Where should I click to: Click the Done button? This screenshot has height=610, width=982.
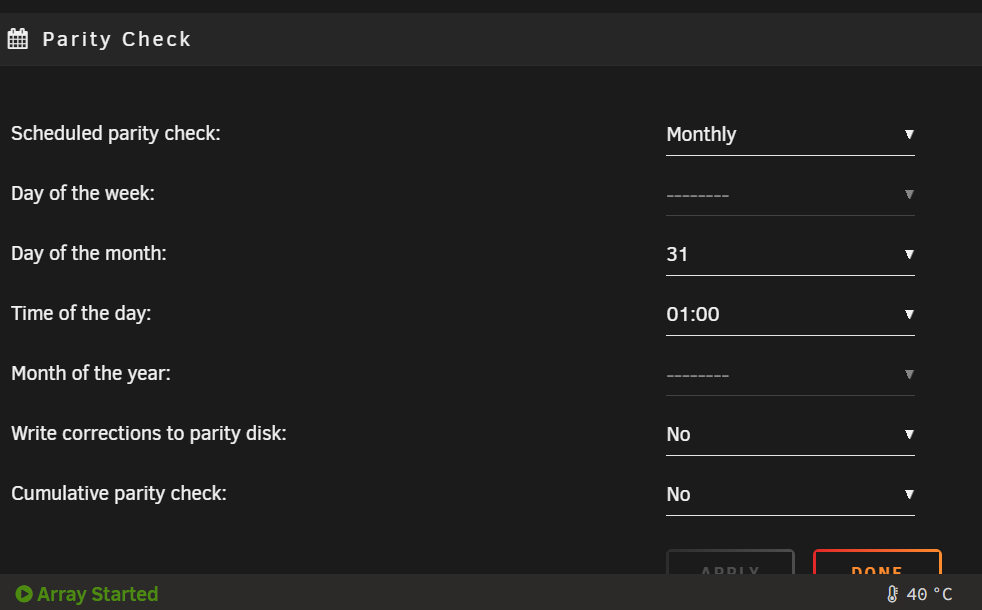point(877,562)
